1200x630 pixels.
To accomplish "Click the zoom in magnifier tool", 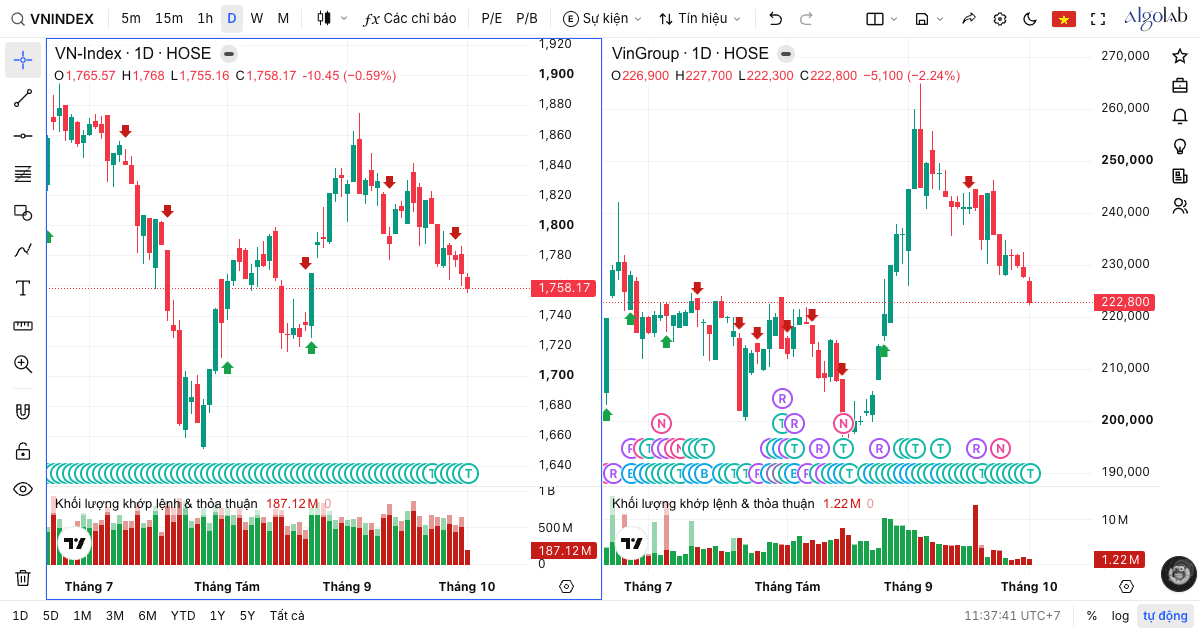I will pos(23,364).
